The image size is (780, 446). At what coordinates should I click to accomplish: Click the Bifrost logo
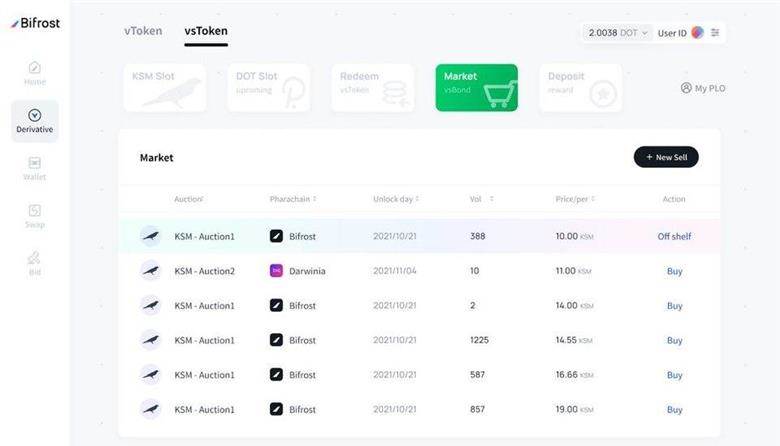click(35, 23)
